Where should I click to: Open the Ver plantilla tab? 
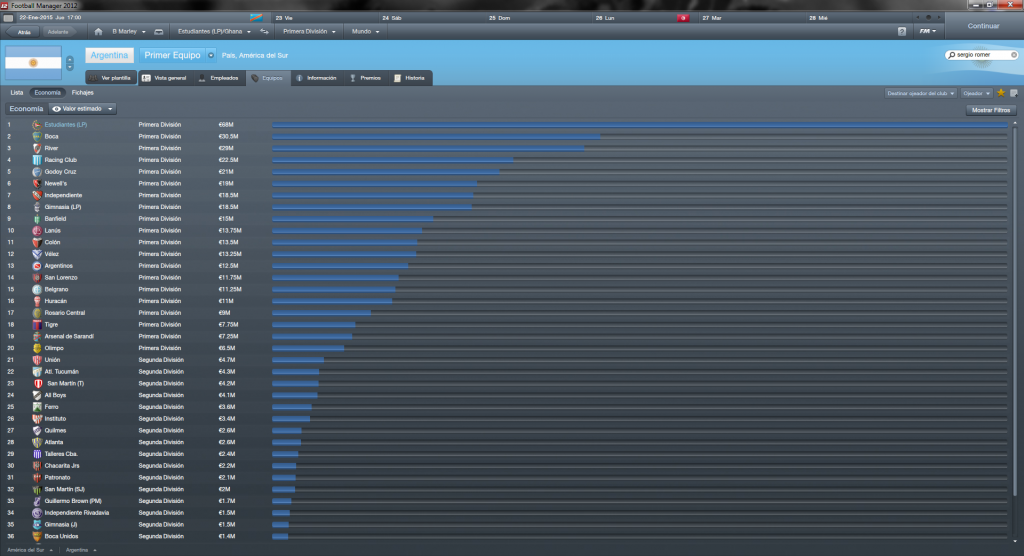111,78
